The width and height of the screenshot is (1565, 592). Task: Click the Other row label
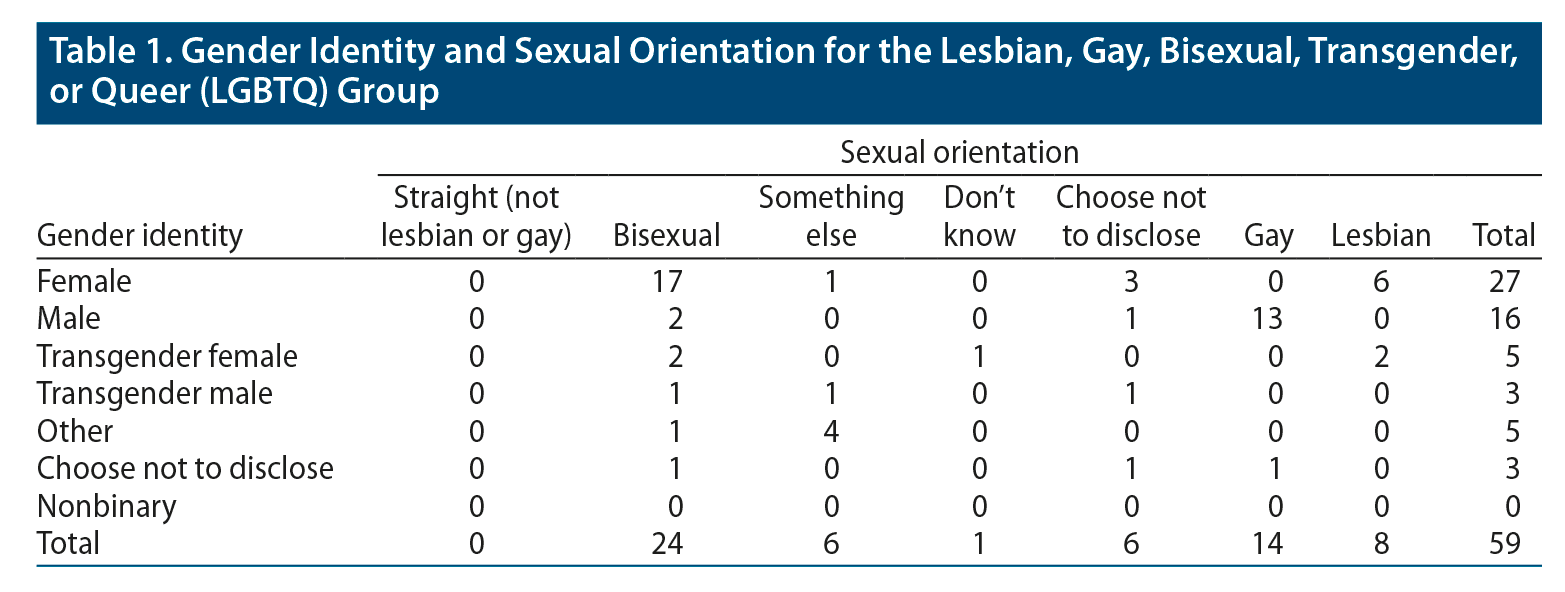click(75, 431)
